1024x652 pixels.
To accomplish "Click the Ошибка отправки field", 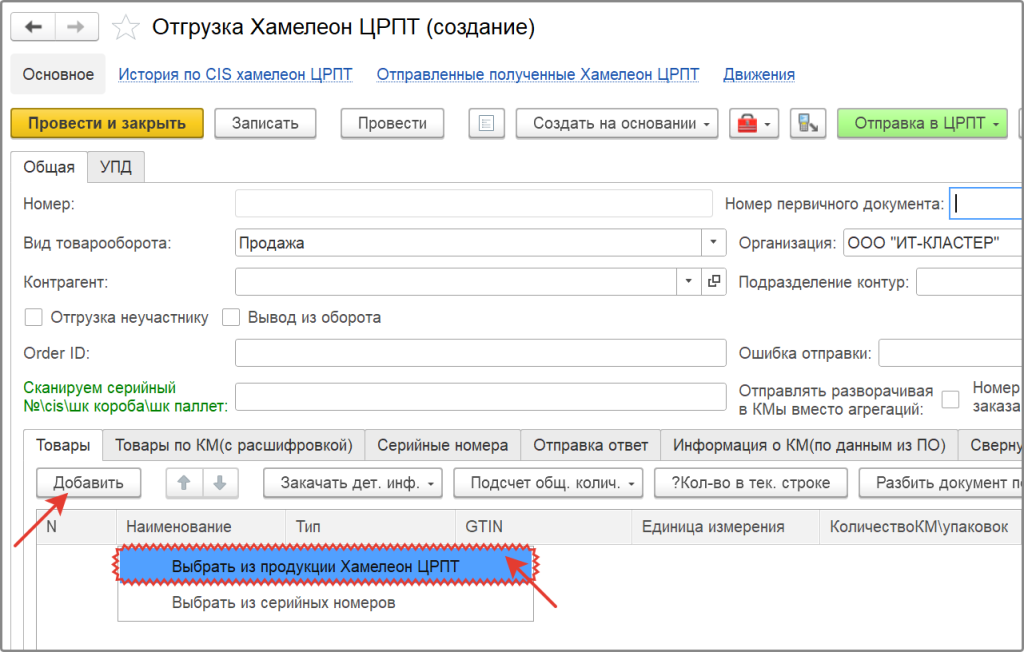I will pos(951,353).
